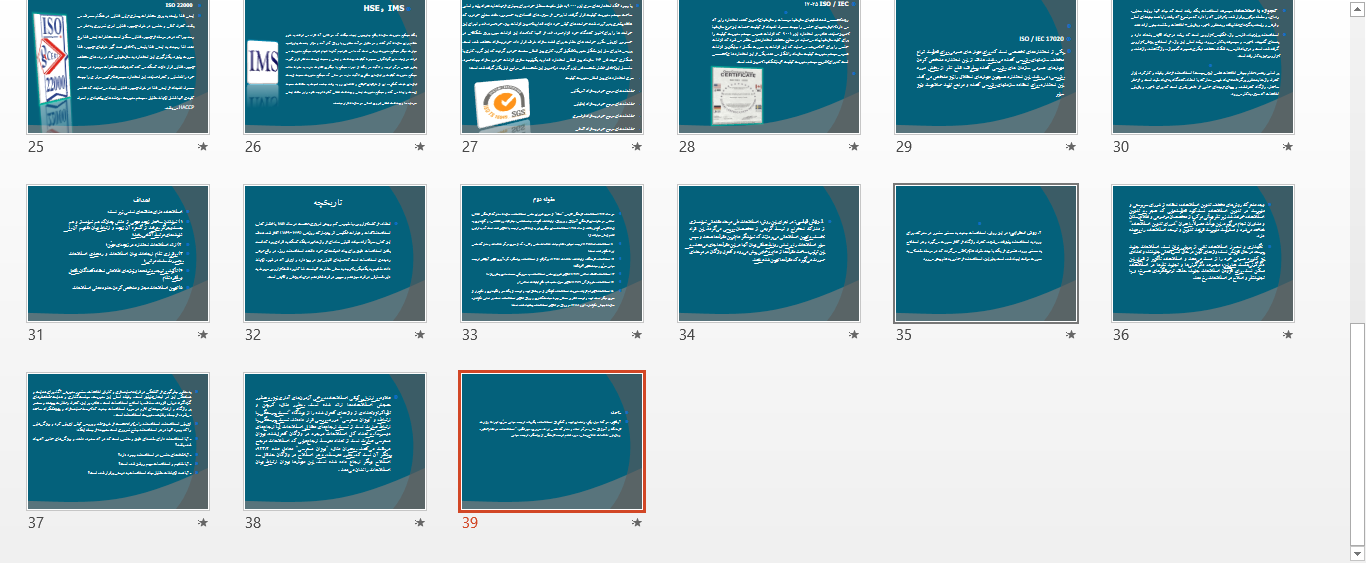
Task: Click the animation star icon under slide 35
Action: pyautogui.click(x=1071, y=335)
